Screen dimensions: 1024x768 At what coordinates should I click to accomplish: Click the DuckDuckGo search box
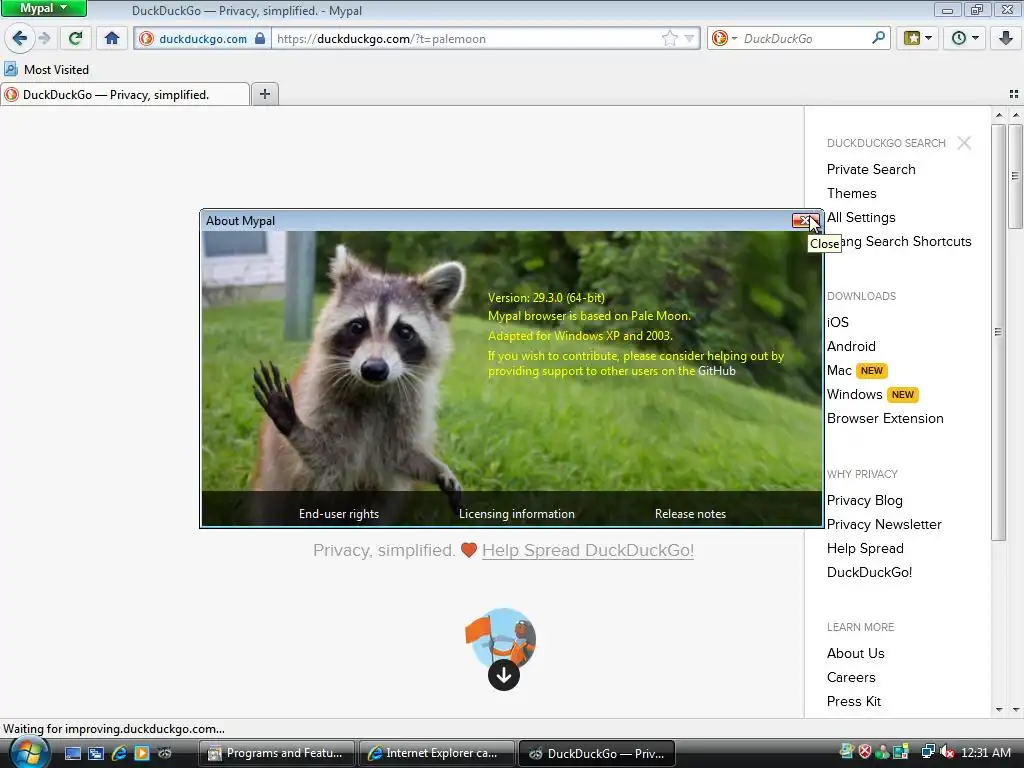coord(805,39)
